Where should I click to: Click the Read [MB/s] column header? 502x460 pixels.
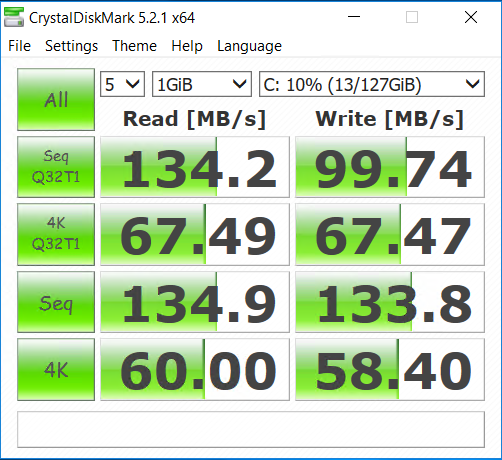click(195, 119)
